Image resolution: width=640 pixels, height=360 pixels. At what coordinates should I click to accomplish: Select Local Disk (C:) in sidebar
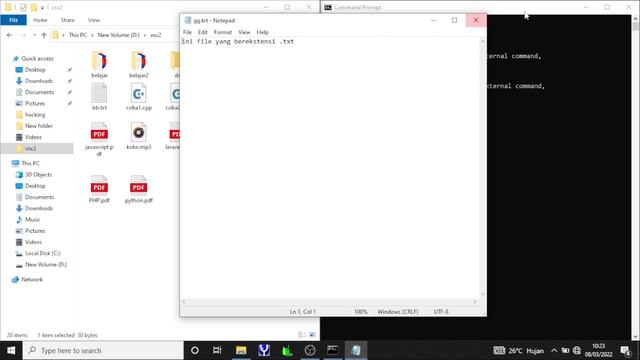pos(42,253)
